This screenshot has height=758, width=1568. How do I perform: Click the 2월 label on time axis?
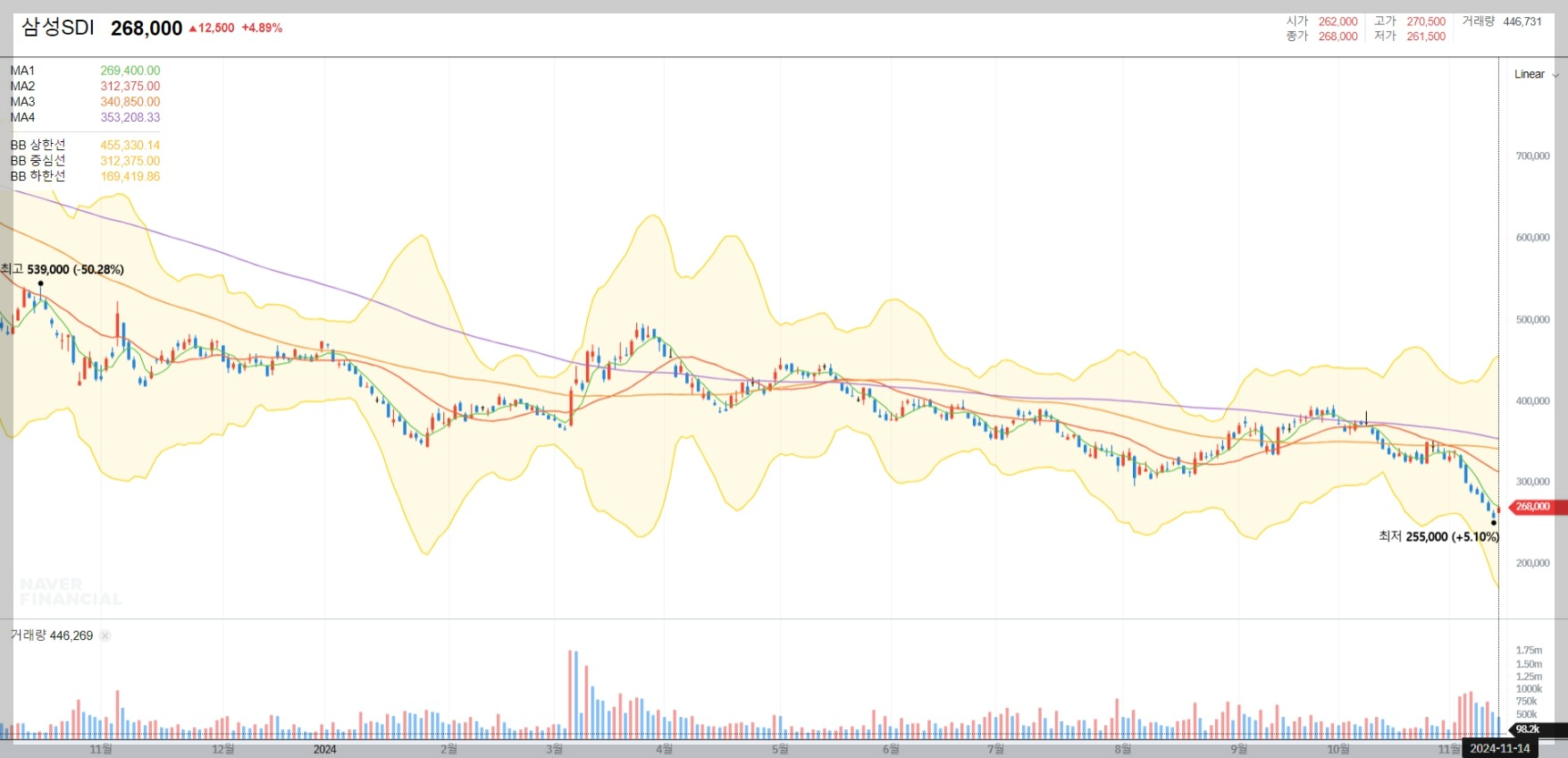pos(449,749)
